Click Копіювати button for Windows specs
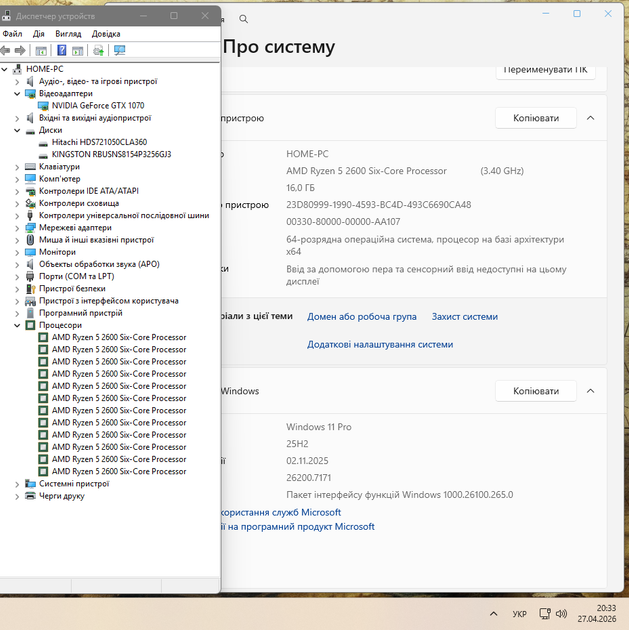Image resolution: width=629 pixels, height=630 pixels. pos(536,391)
